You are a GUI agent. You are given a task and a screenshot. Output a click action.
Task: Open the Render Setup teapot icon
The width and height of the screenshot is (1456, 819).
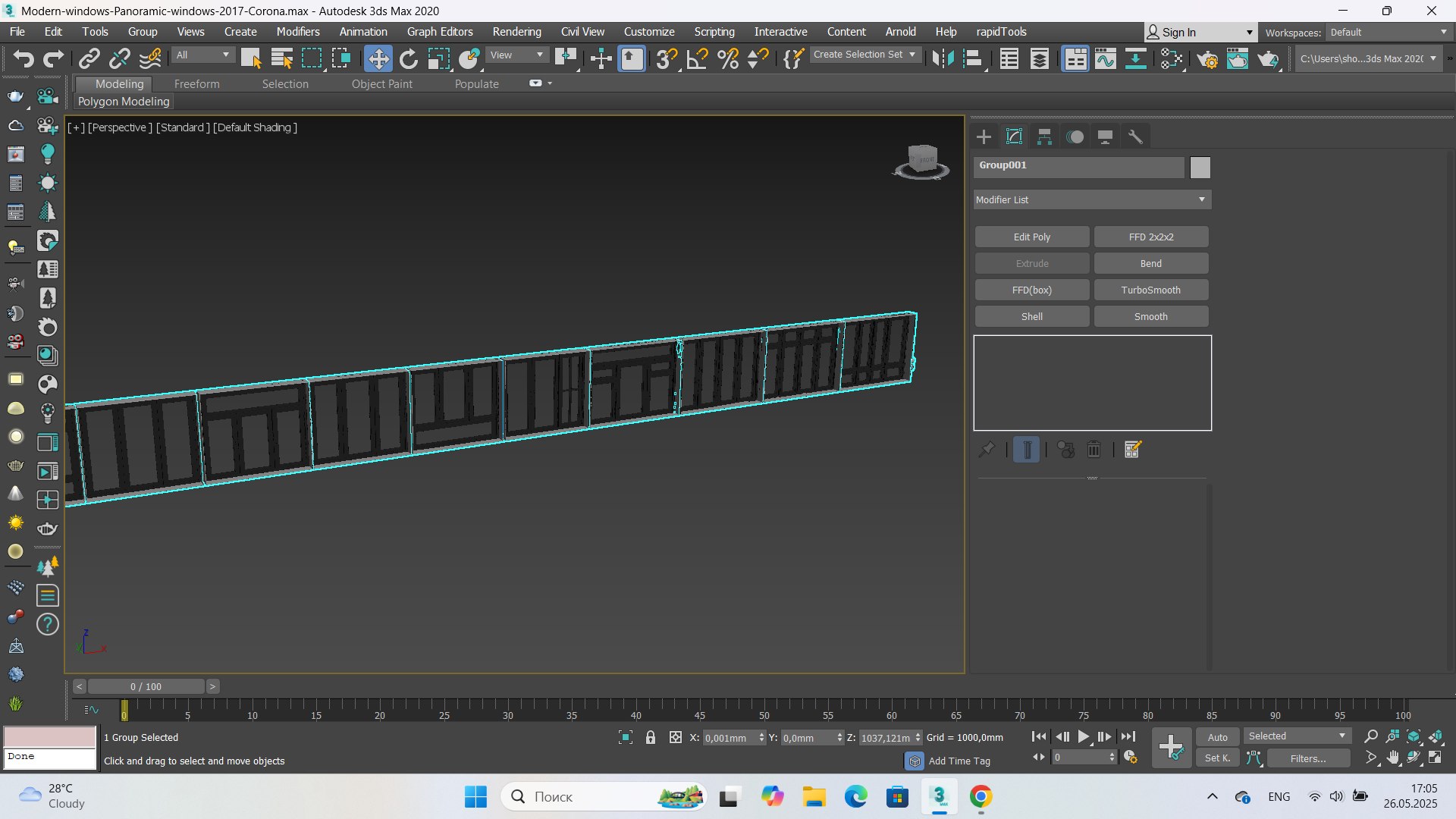[x=1207, y=58]
